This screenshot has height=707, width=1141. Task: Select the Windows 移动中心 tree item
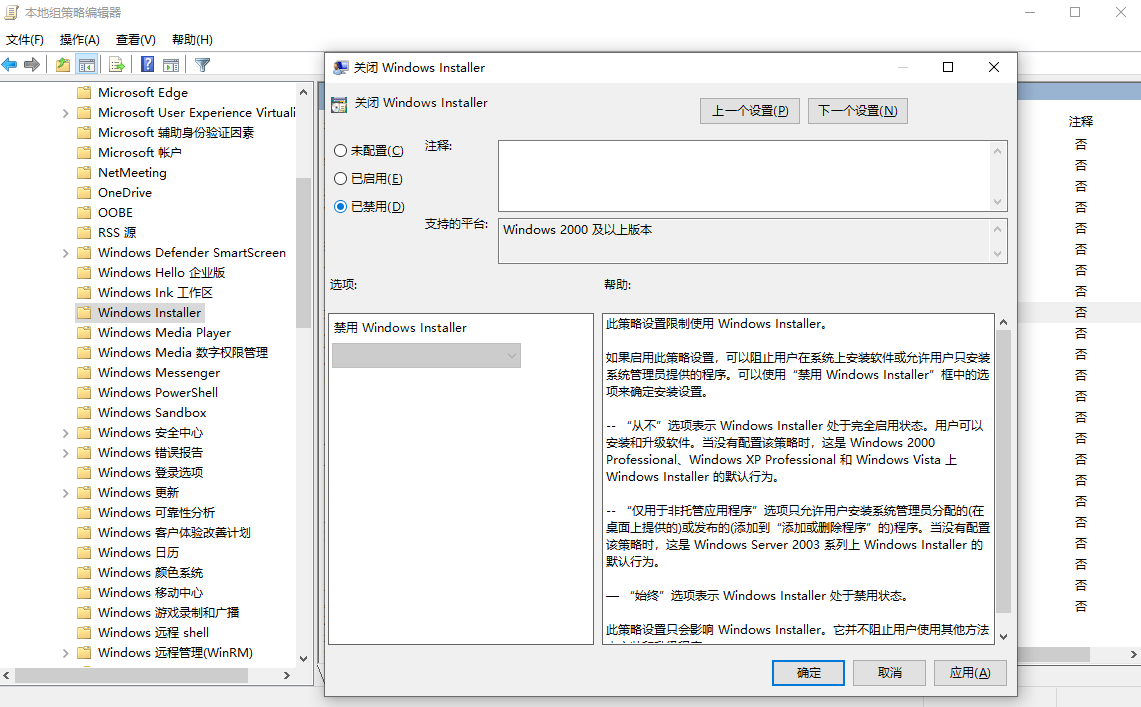(151, 593)
